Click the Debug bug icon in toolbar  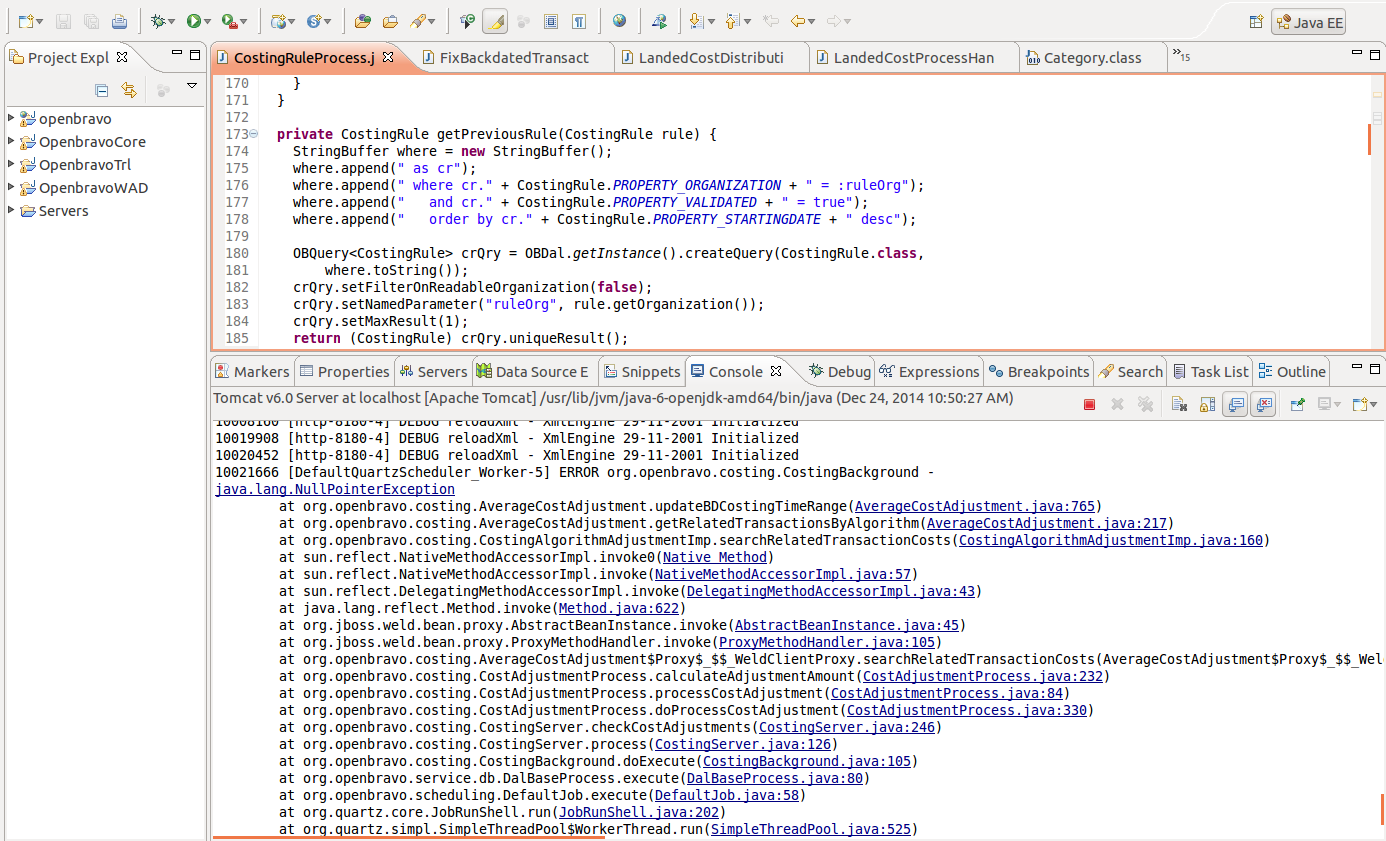coord(158,21)
